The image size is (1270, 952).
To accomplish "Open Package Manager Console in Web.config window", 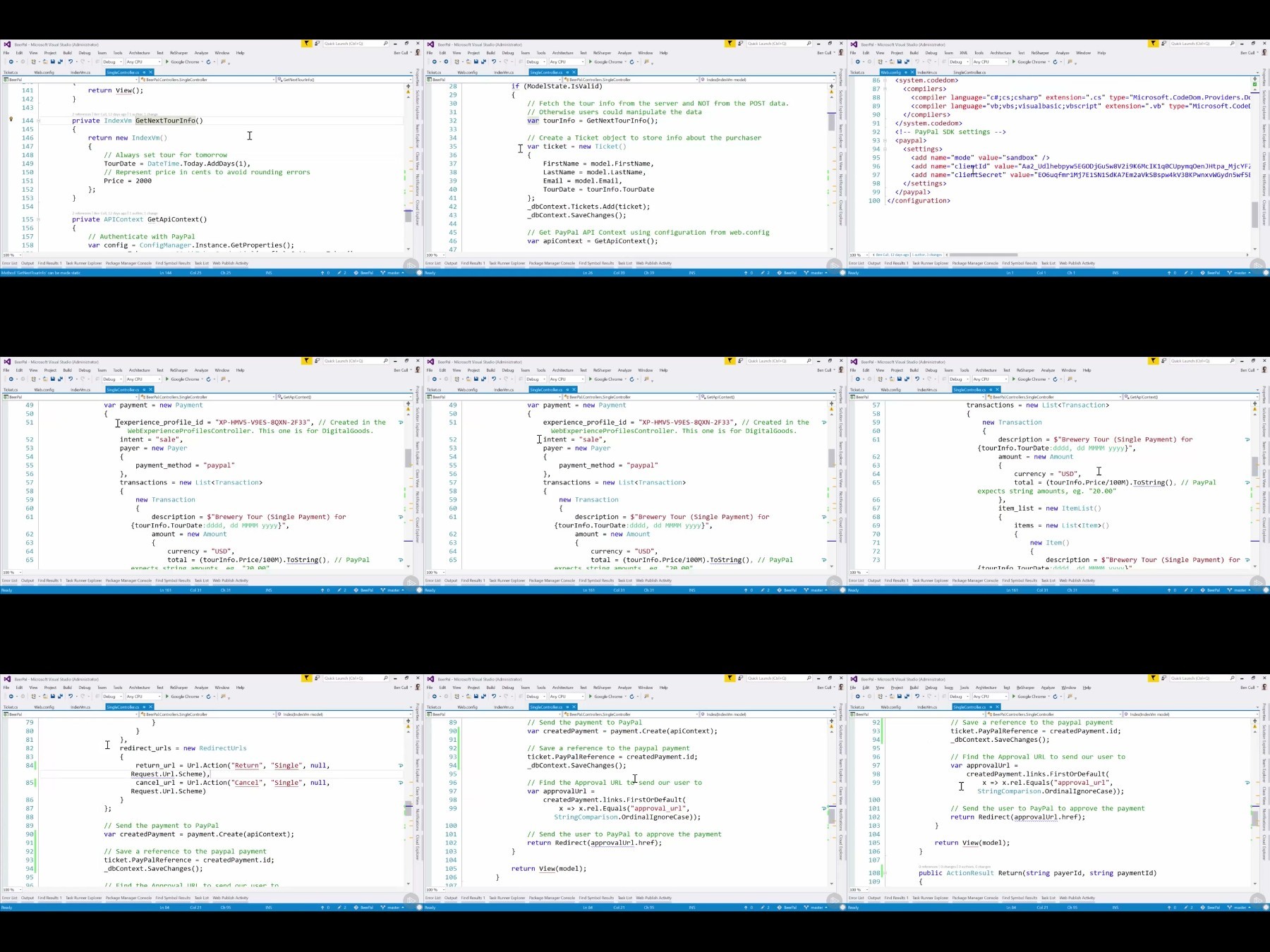I will coord(975,263).
